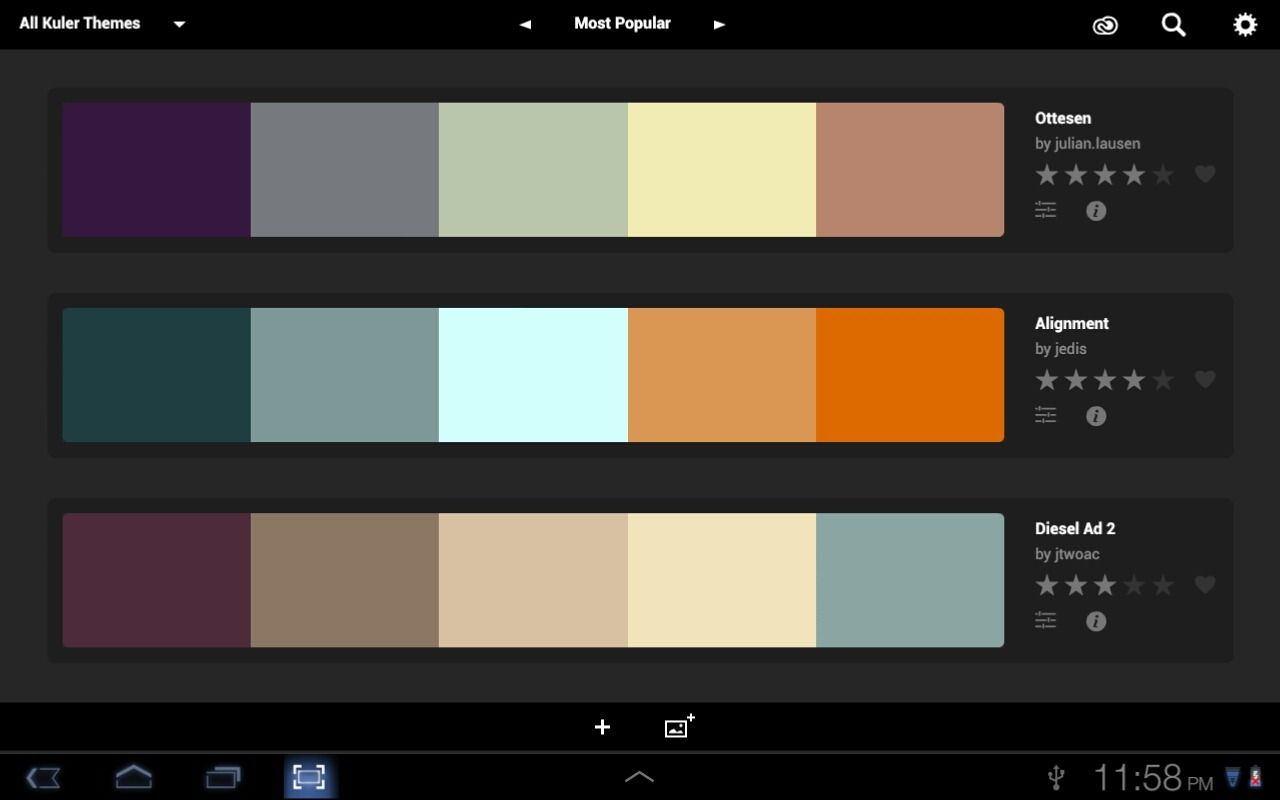Open the search icon in the top bar
Screen dimensions: 1280x800
click(1172, 24)
